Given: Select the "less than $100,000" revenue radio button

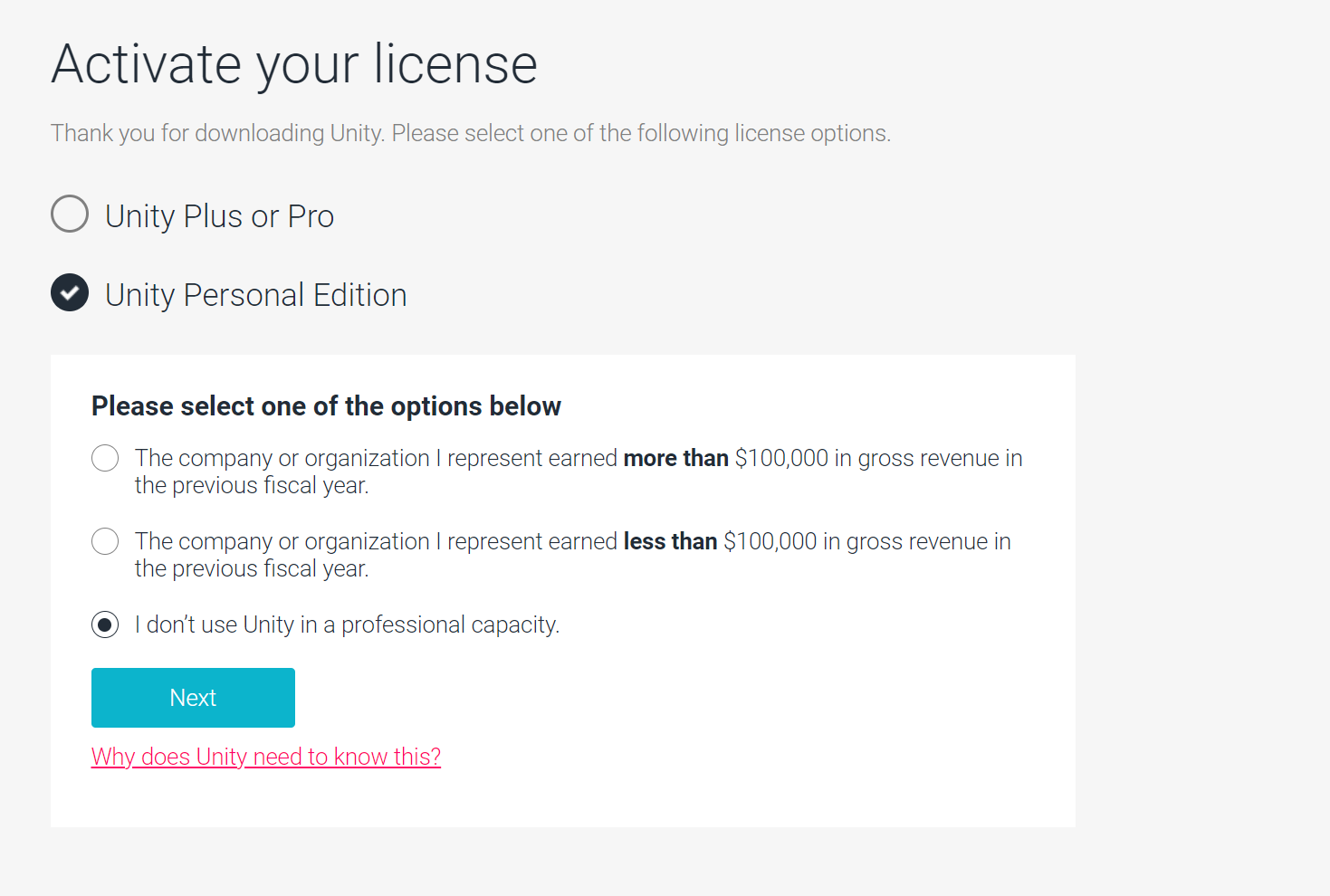Looking at the screenshot, I should [x=105, y=541].
